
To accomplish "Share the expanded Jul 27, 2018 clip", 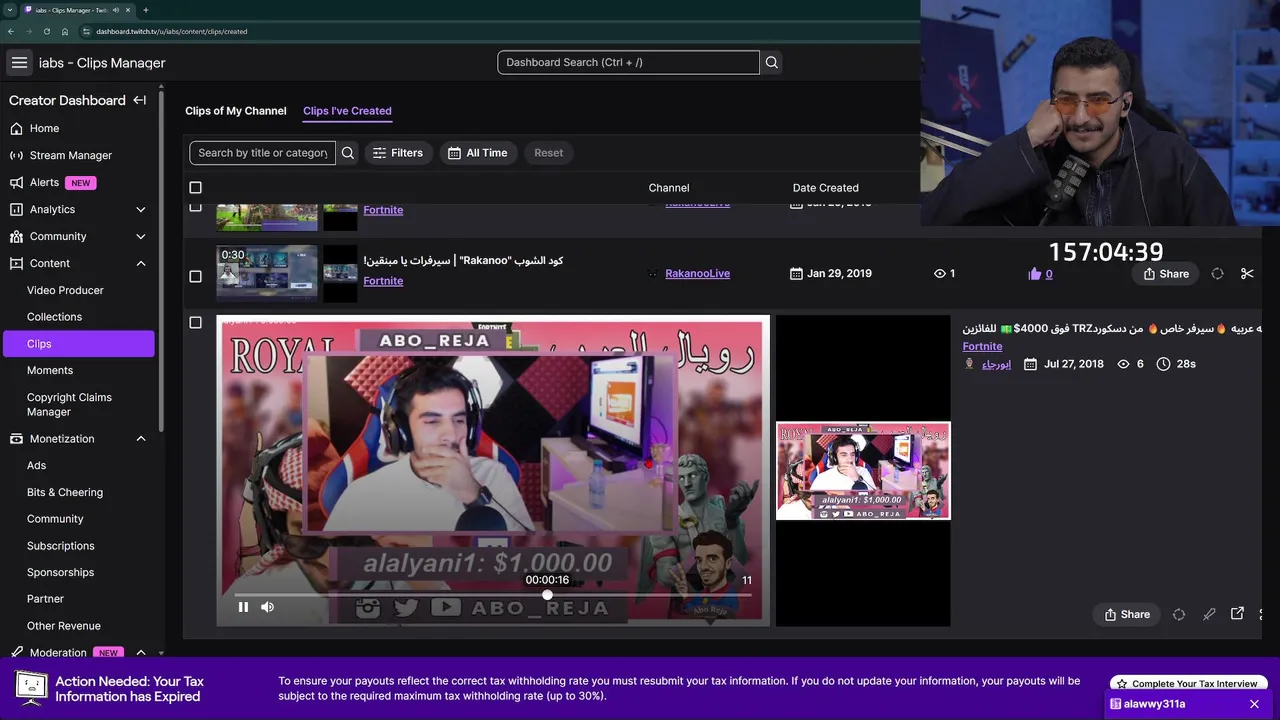I will tap(1127, 614).
